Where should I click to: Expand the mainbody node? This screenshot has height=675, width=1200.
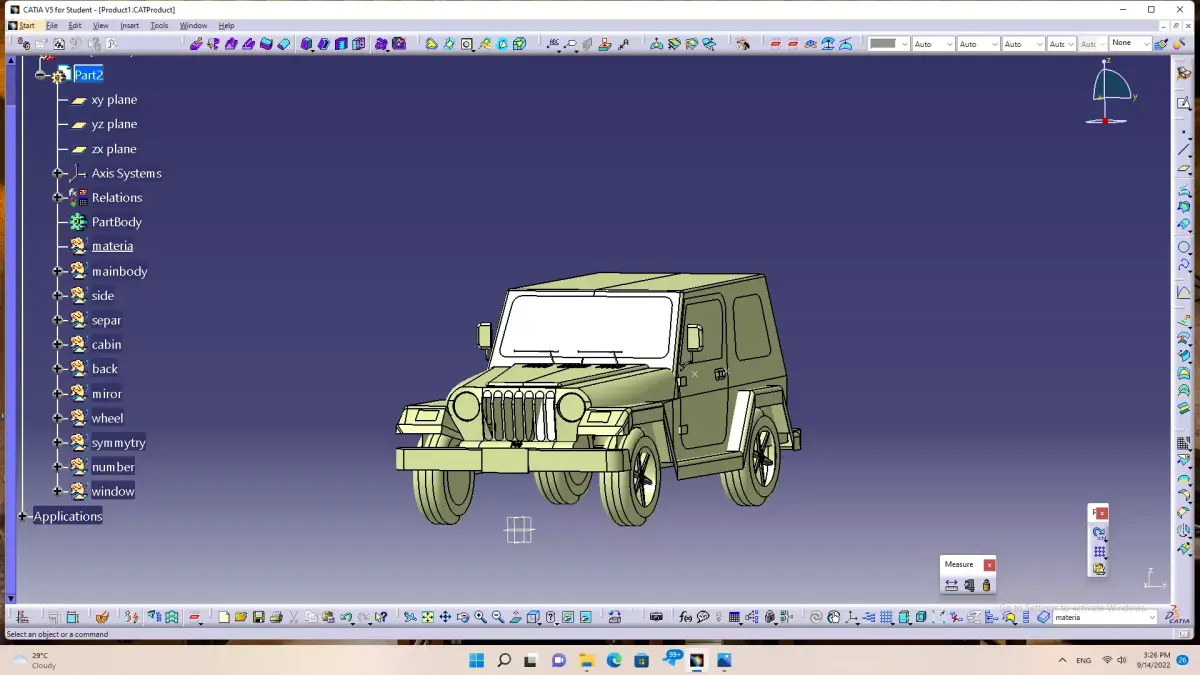pyautogui.click(x=57, y=271)
